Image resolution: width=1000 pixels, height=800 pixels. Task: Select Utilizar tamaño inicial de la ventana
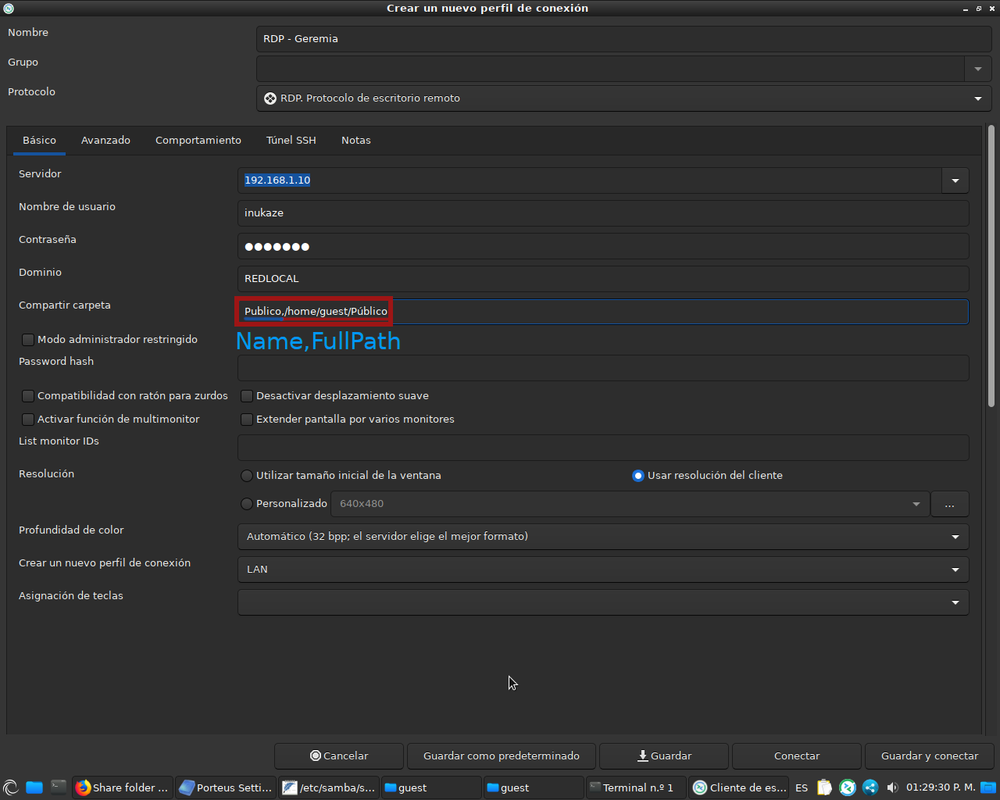click(x=246, y=475)
